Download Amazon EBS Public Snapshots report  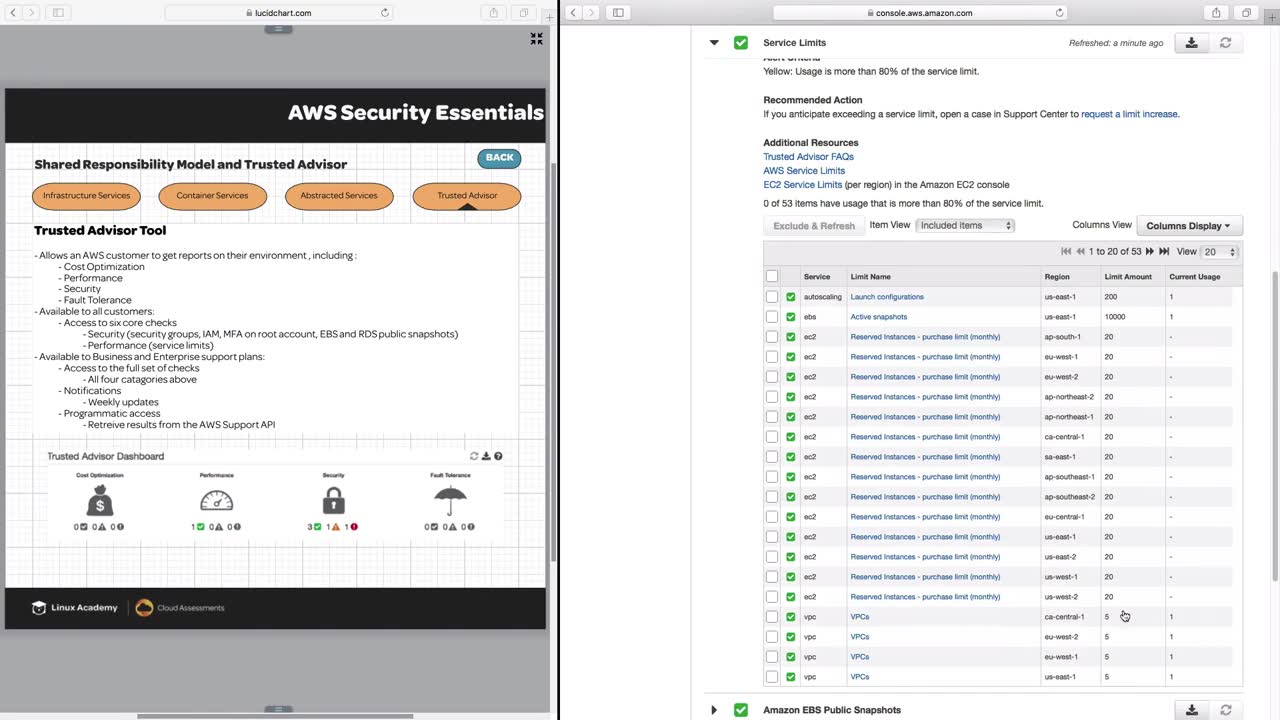(1191, 710)
